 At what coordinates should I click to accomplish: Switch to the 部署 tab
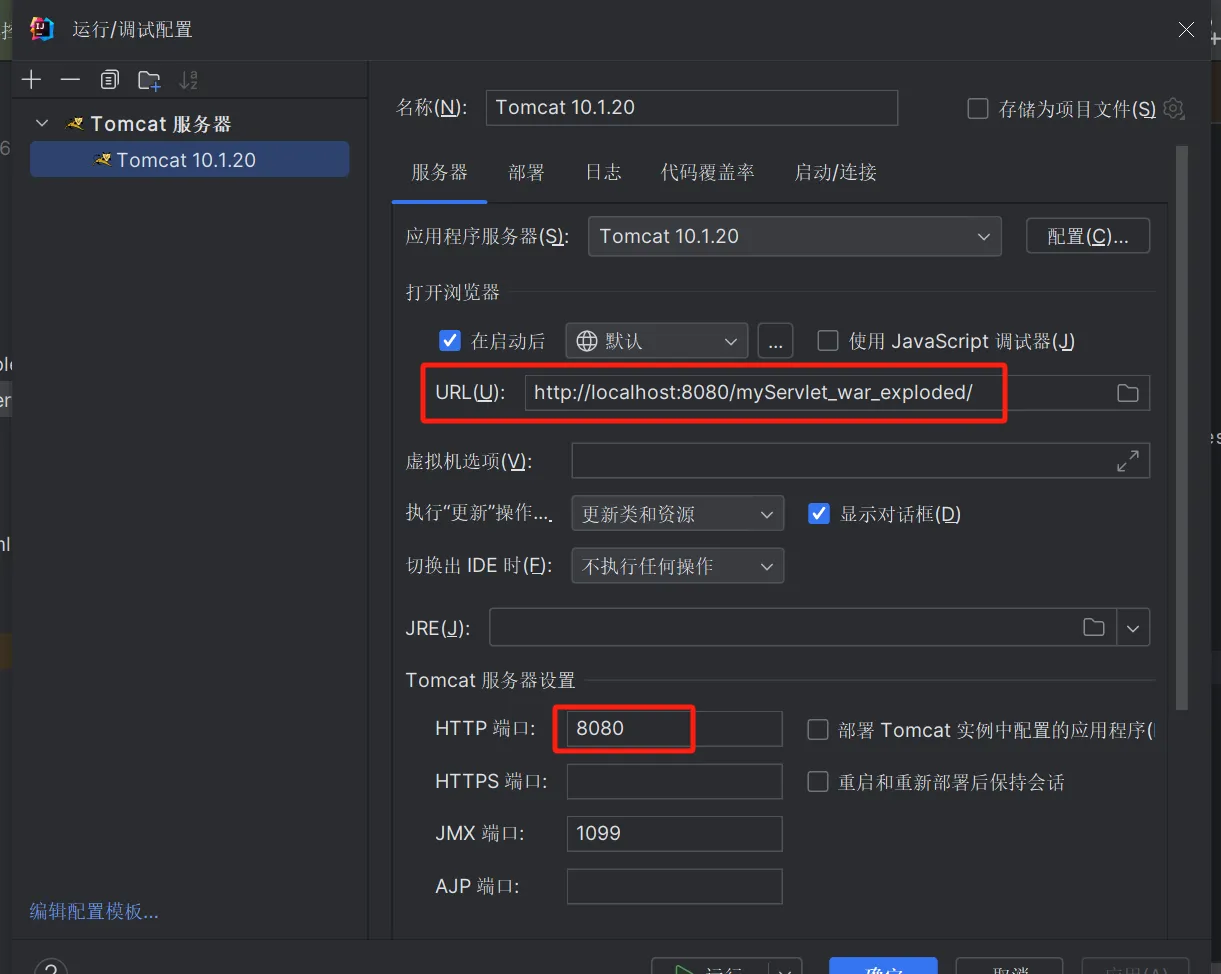(526, 172)
